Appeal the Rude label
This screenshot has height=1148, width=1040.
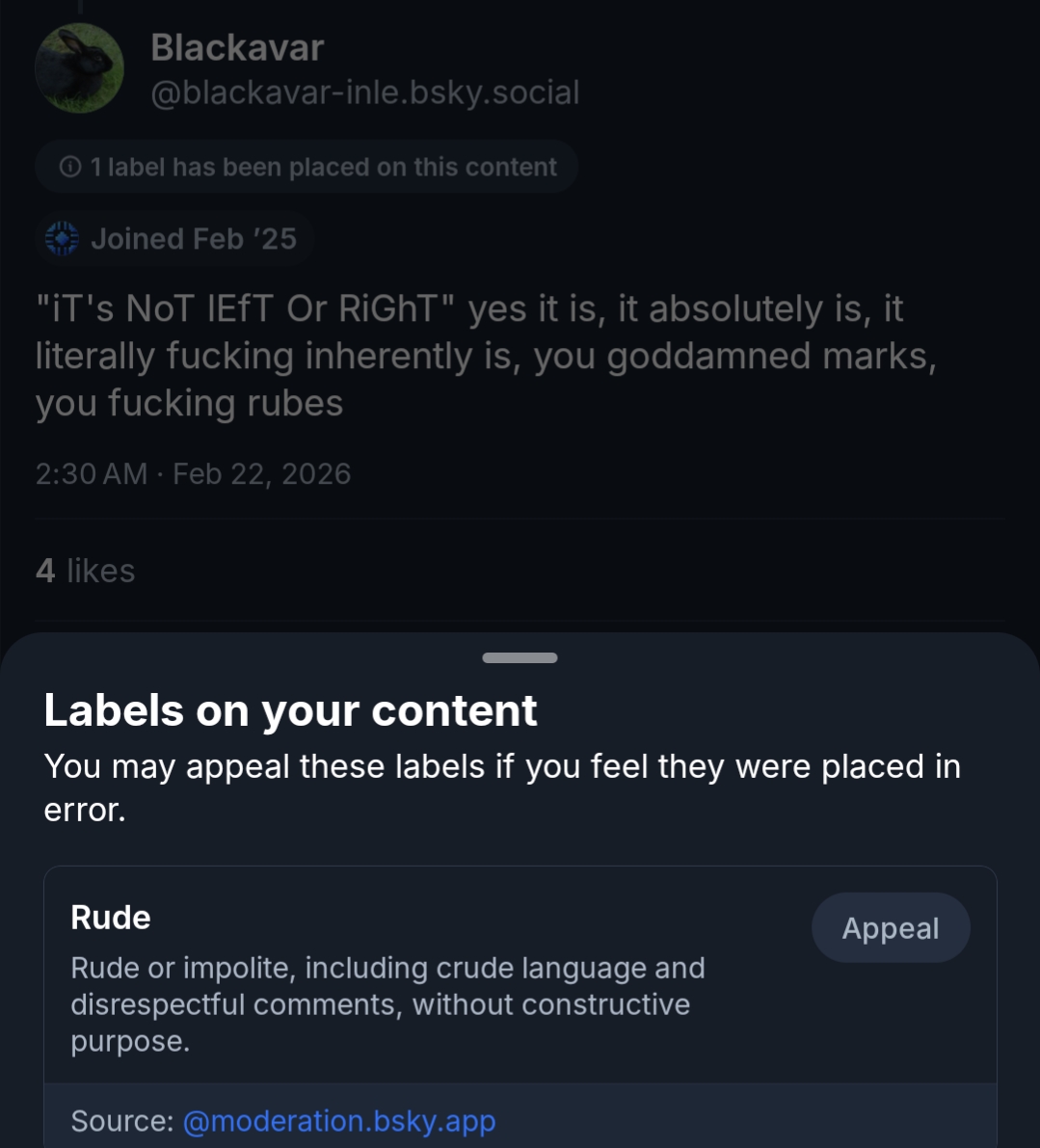point(890,927)
